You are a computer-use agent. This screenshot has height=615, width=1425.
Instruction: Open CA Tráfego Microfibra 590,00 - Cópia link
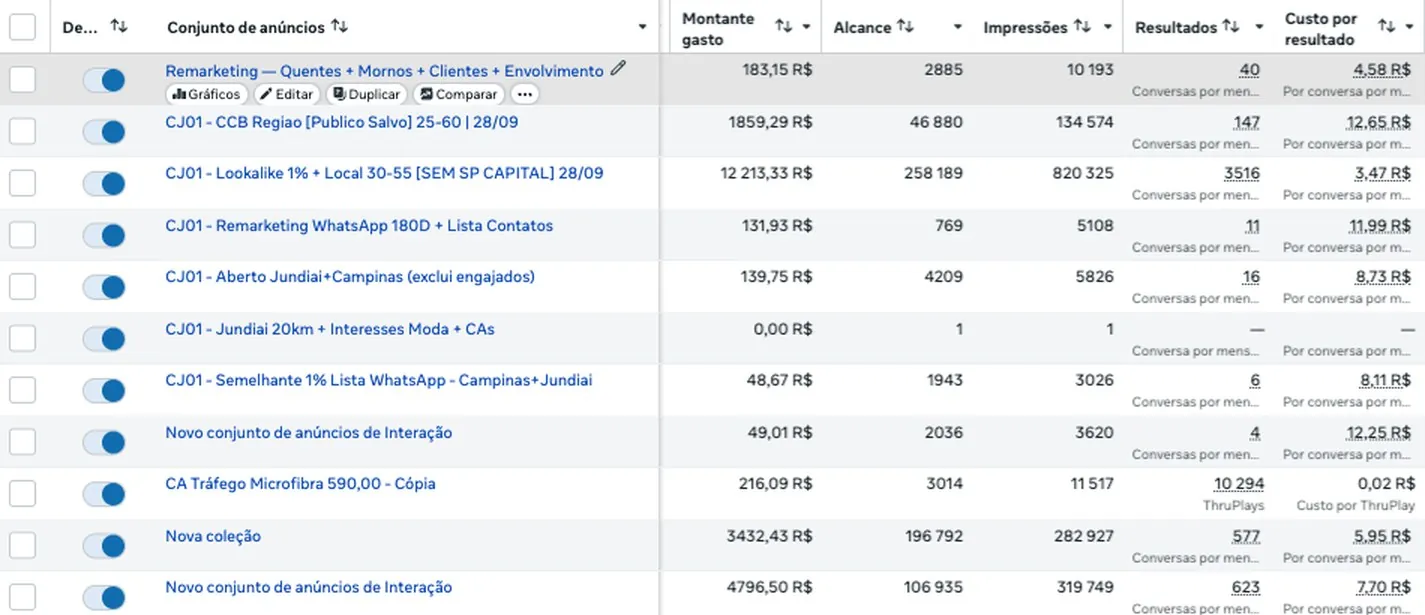(300, 484)
